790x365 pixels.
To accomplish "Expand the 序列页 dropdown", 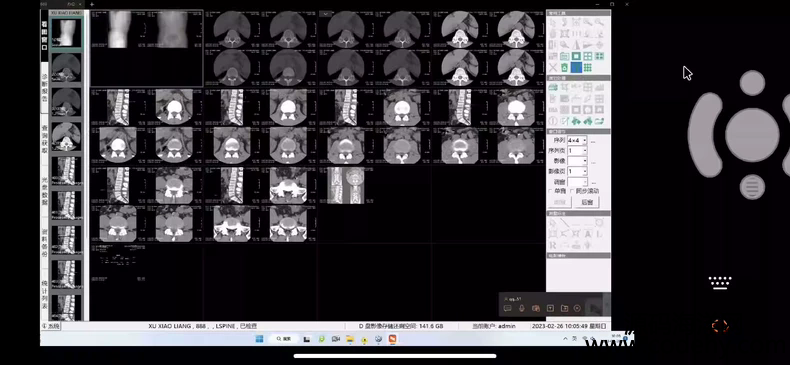I will 577,151.
